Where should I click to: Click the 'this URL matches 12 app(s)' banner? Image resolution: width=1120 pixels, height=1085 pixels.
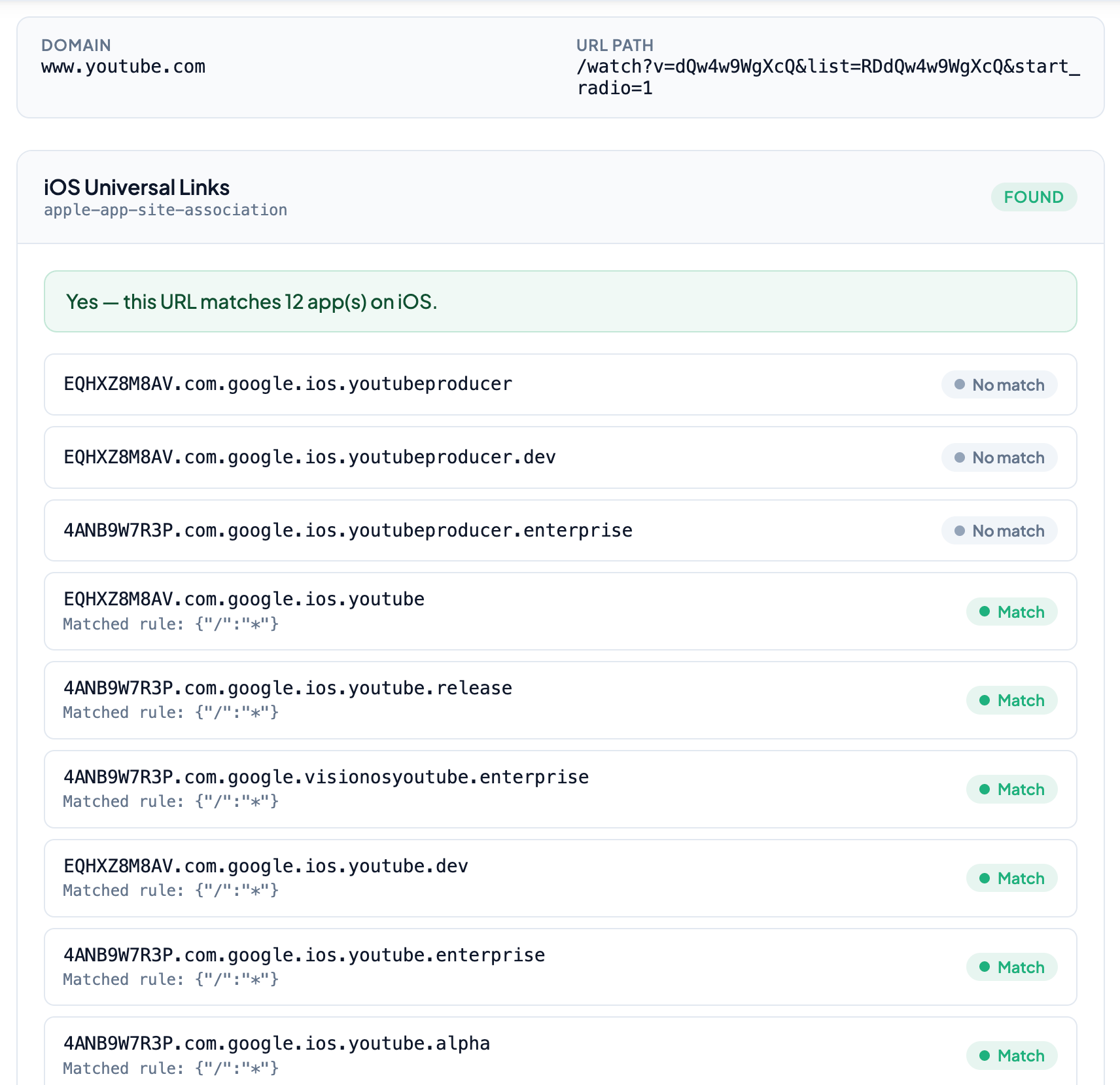561,302
